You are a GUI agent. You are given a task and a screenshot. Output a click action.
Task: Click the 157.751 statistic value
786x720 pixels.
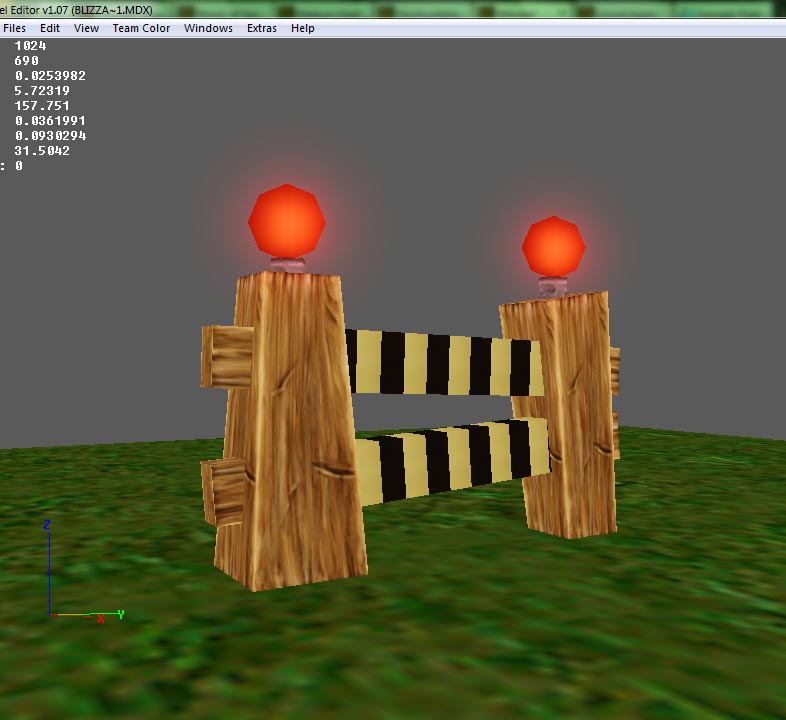pos(42,106)
